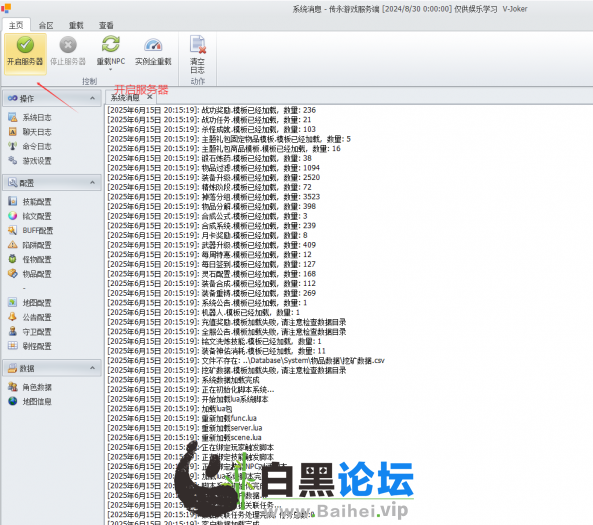Click the 清空日志 clear log icon
This screenshot has width=593, height=525.
[x=197, y=44]
